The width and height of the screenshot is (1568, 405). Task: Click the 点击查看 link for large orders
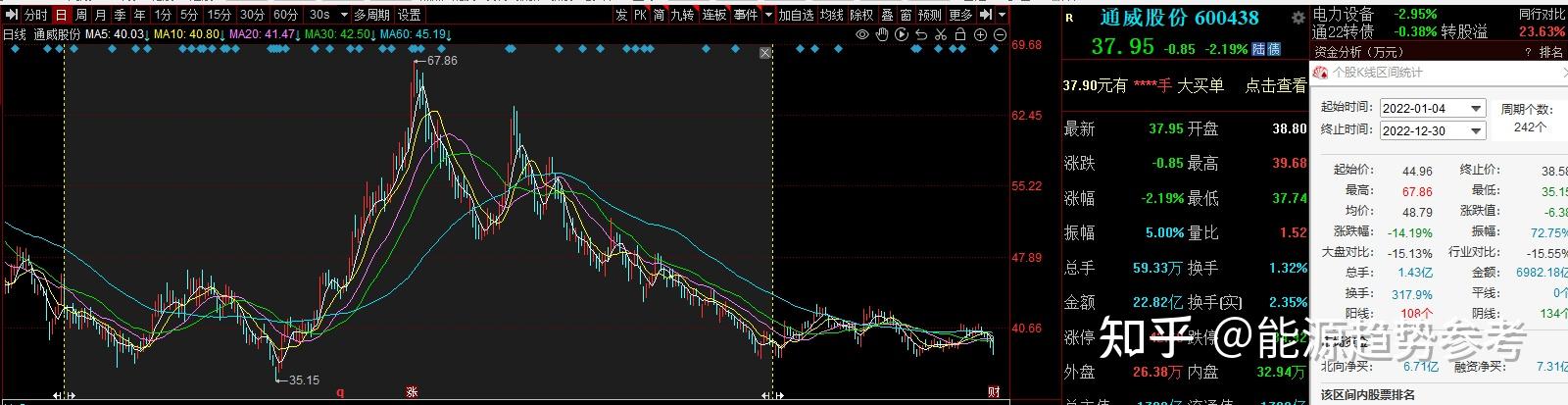click(1274, 85)
